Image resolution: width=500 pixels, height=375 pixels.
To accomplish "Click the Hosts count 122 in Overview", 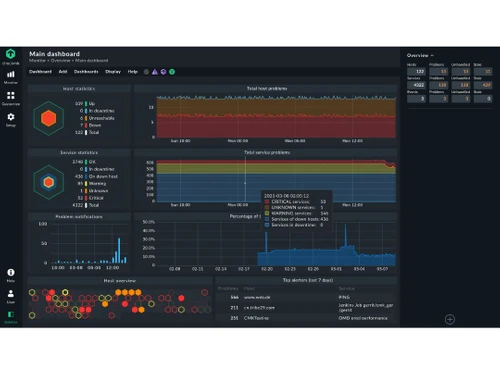I will coord(416,71).
